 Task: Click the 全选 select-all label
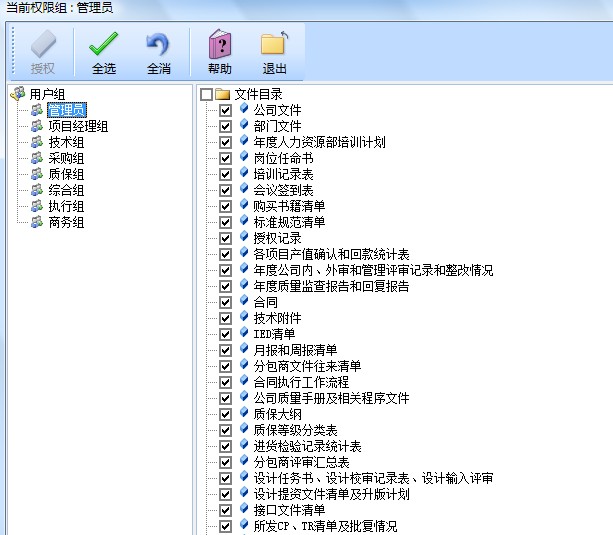104,69
